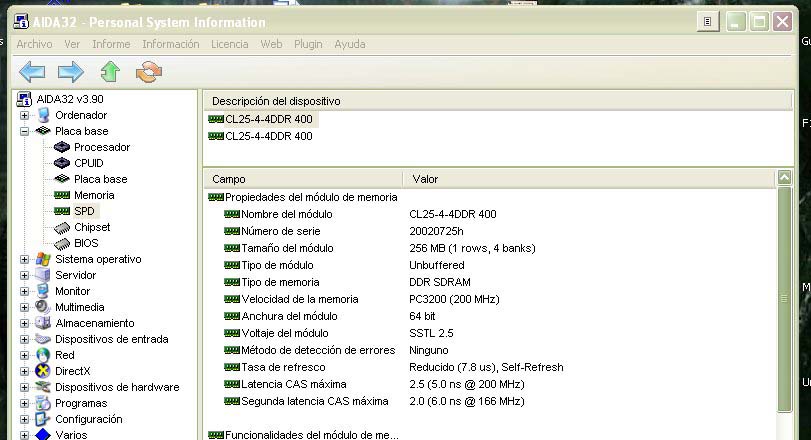This screenshot has height=440, width=811.
Task: Select the SPD tree item
Action: (84, 211)
